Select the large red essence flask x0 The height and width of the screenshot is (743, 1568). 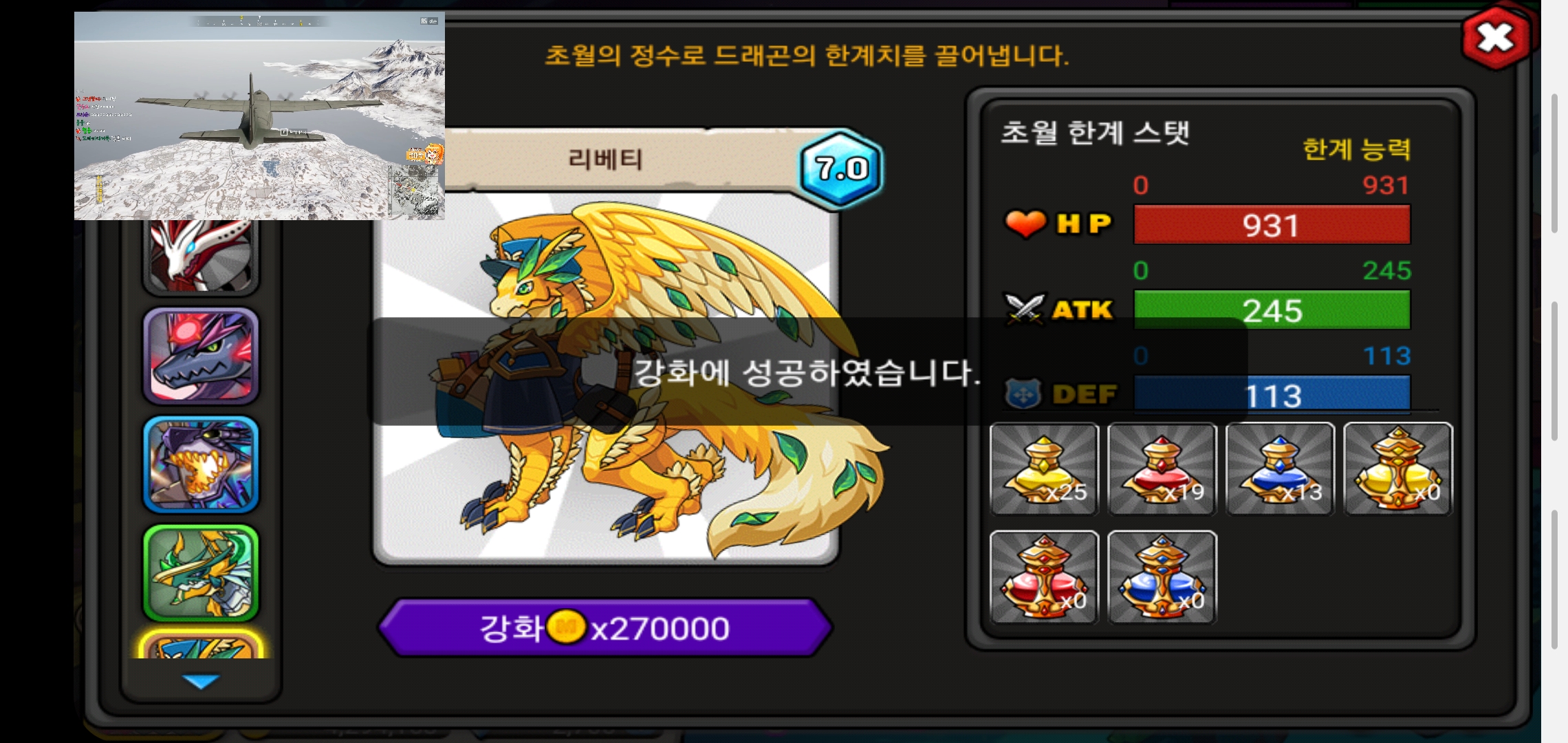pyautogui.click(x=1044, y=577)
